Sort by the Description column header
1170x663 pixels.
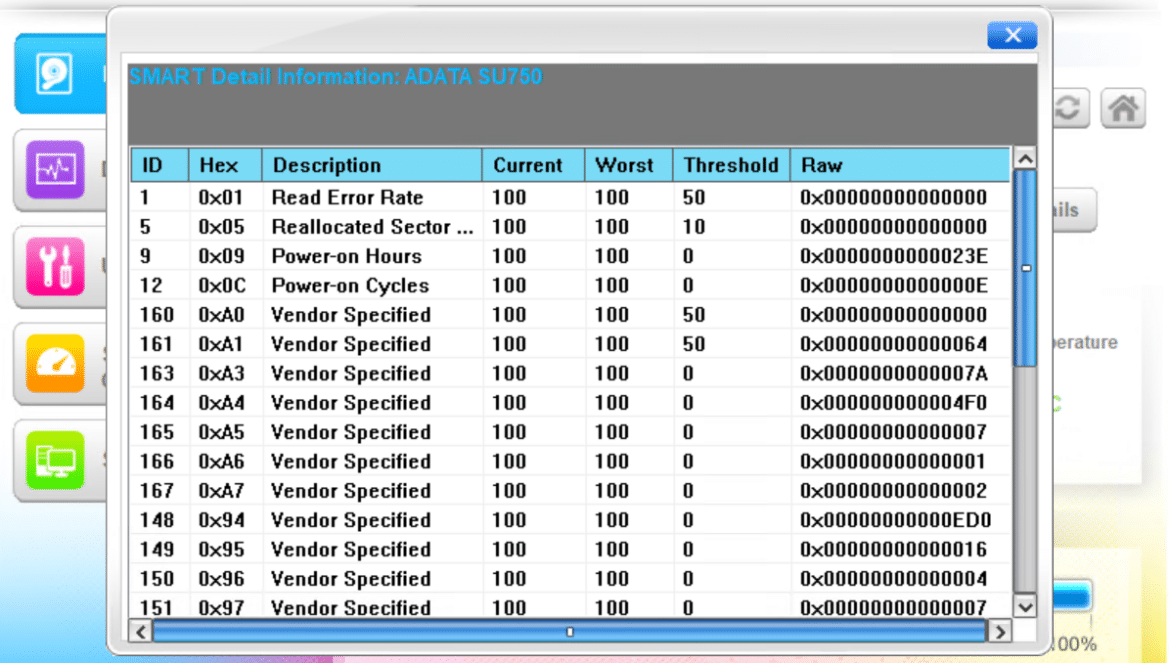tap(372, 165)
